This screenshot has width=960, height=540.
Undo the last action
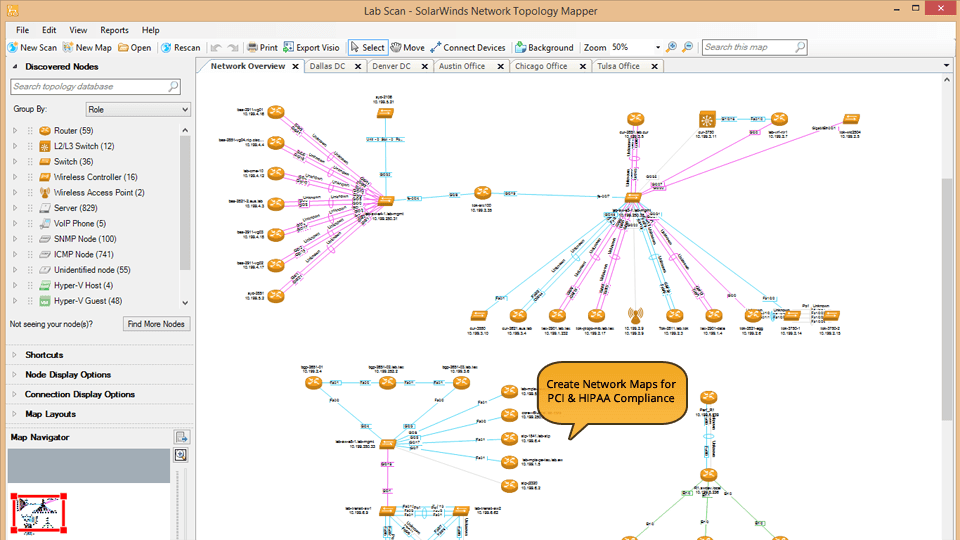216,47
